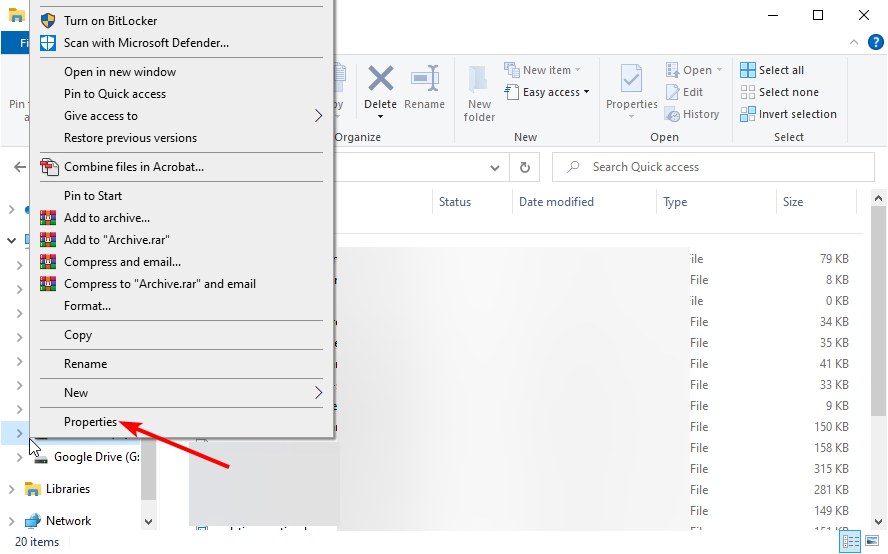
Task: Open the Easy access dropdown
Action: (547, 92)
